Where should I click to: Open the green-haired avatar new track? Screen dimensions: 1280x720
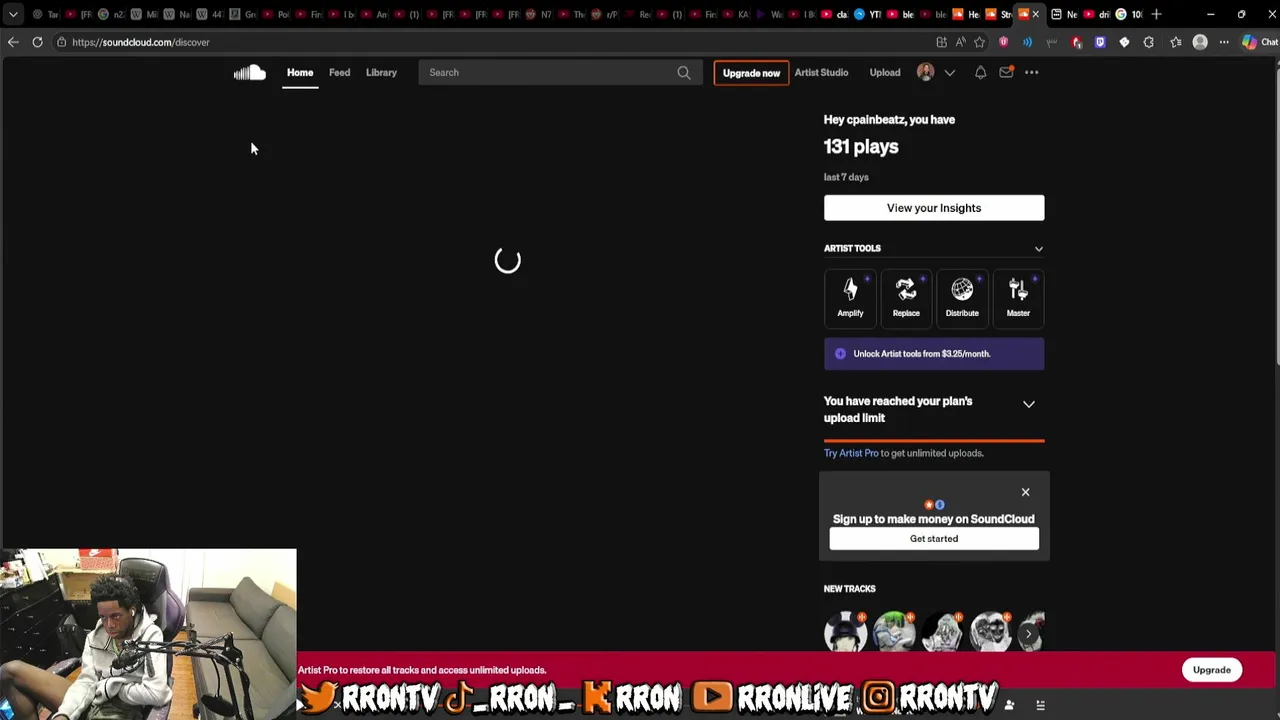[x=894, y=633]
